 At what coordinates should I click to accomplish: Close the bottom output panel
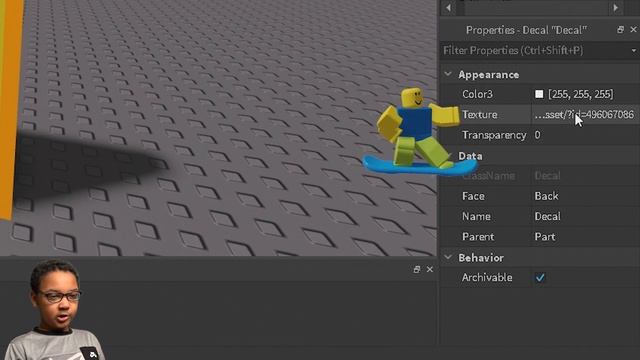point(430,269)
